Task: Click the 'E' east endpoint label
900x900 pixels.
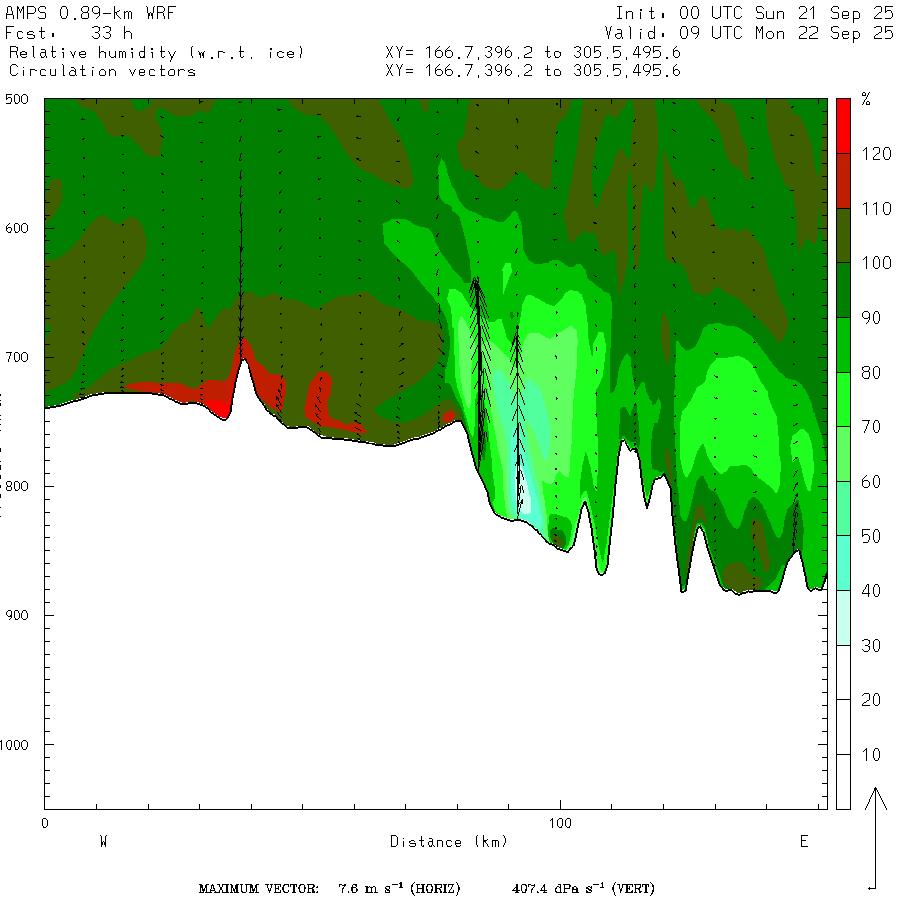Action: tap(804, 841)
